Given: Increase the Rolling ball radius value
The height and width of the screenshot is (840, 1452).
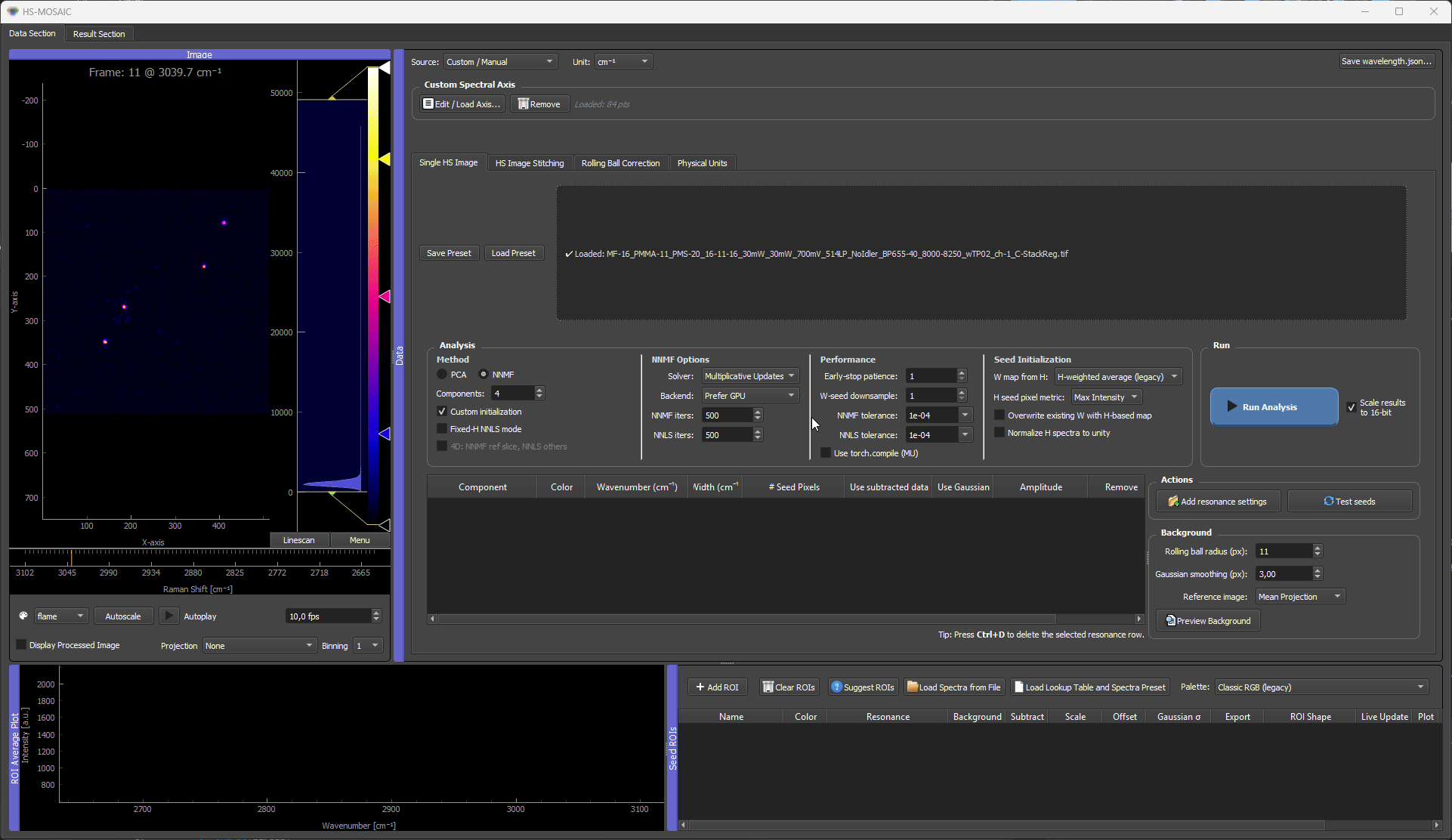Looking at the screenshot, I should [x=1318, y=548].
